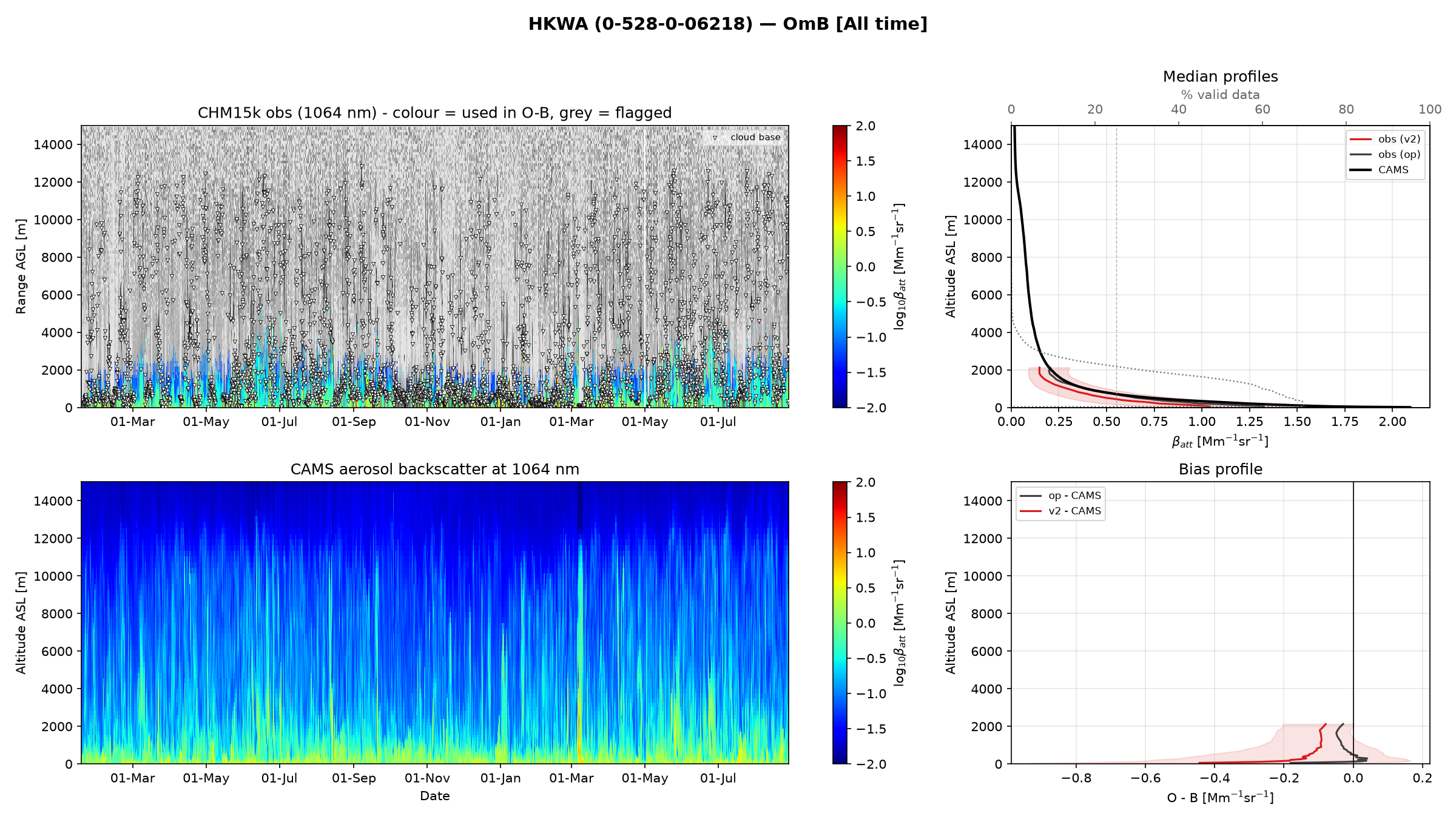Click the "1.25" tick on Median profiles x-axis
Image resolution: width=1456 pixels, height=819 pixels.
click(x=1250, y=422)
